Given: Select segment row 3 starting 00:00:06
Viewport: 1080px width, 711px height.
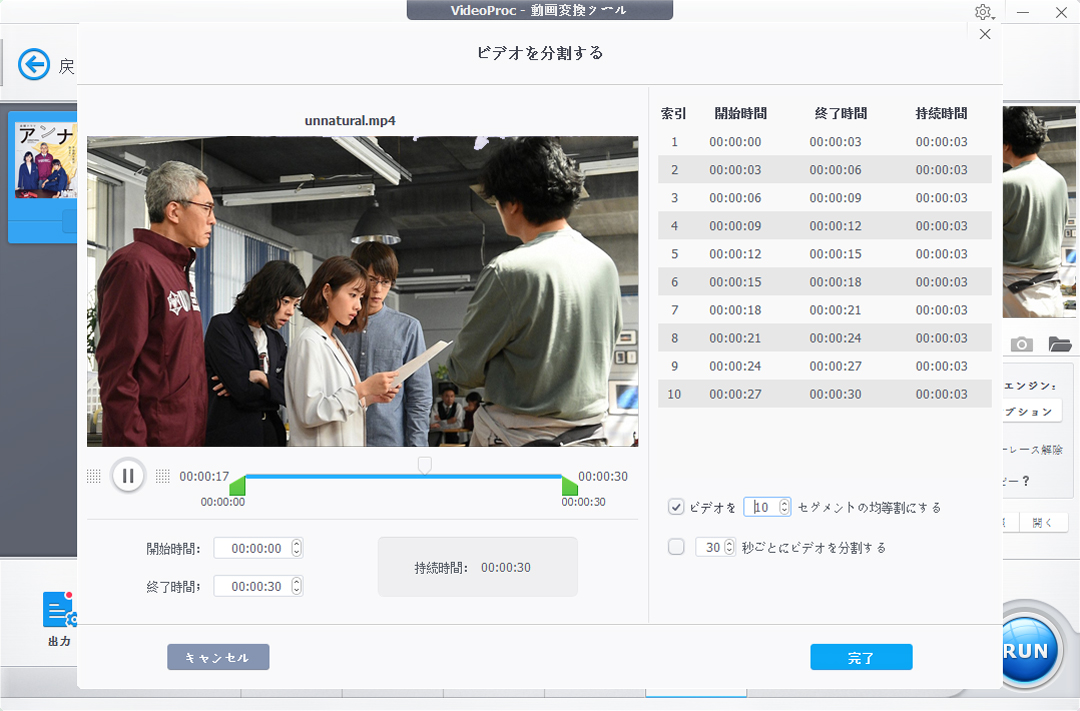Looking at the screenshot, I should (824, 198).
